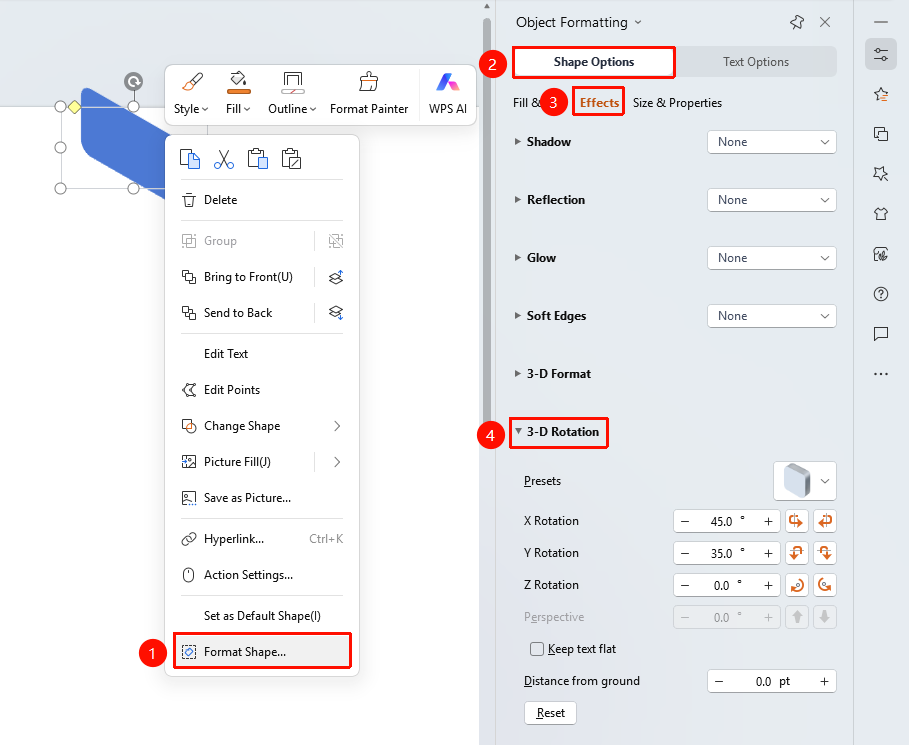The image size is (909, 745).
Task: Open the properties sliders sidebar icon
Action: pyautogui.click(x=881, y=55)
